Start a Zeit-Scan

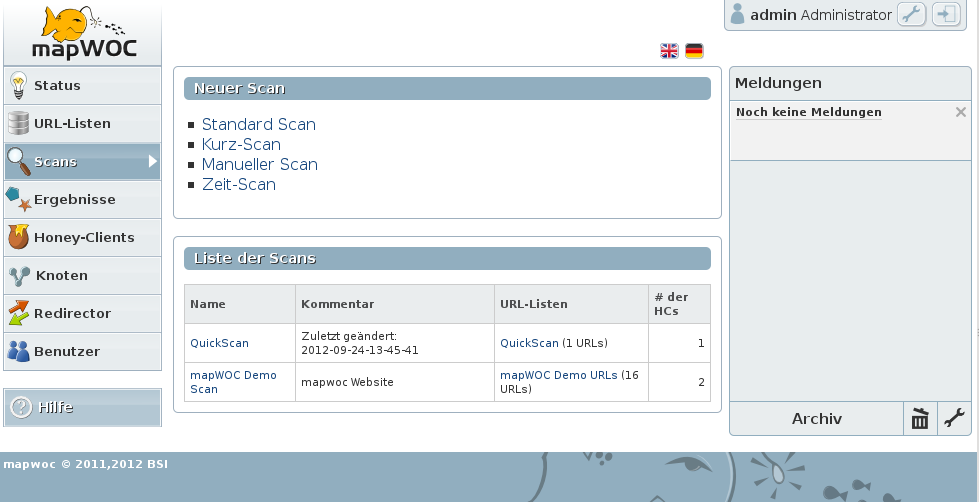(239, 184)
